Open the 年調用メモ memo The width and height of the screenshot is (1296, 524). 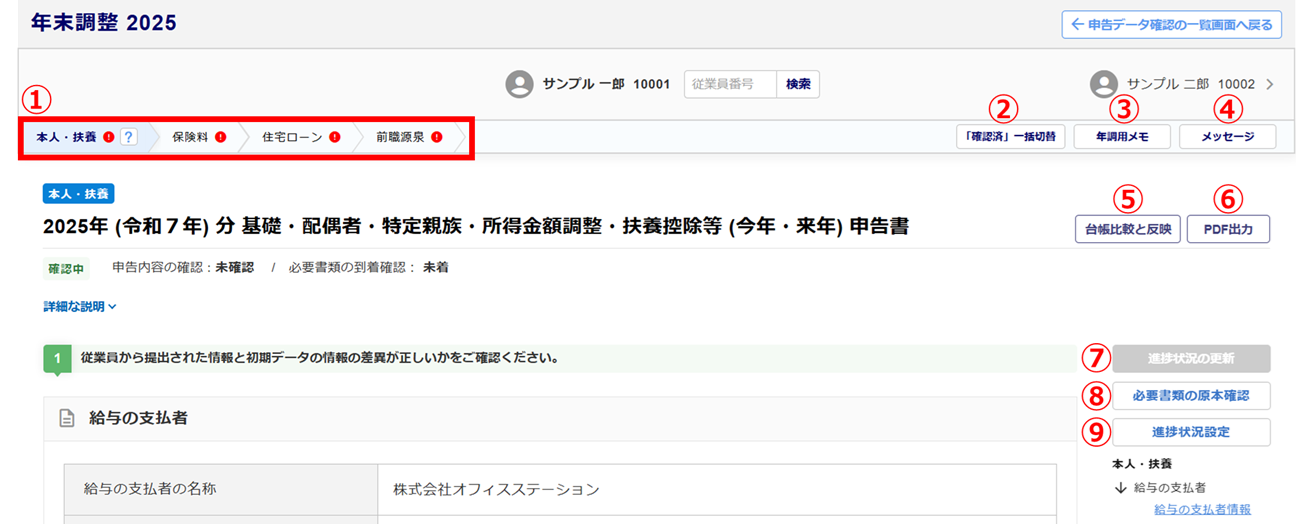click(1121, 137)
